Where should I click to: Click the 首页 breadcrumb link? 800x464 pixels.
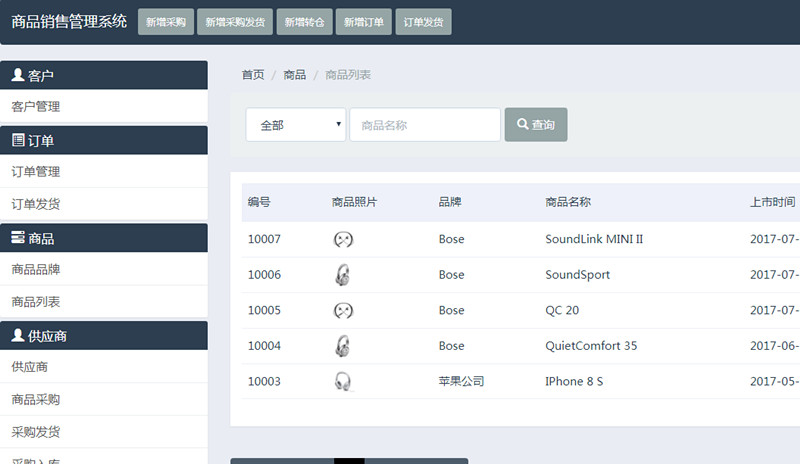pyautogui.click(x=253, y=75)
